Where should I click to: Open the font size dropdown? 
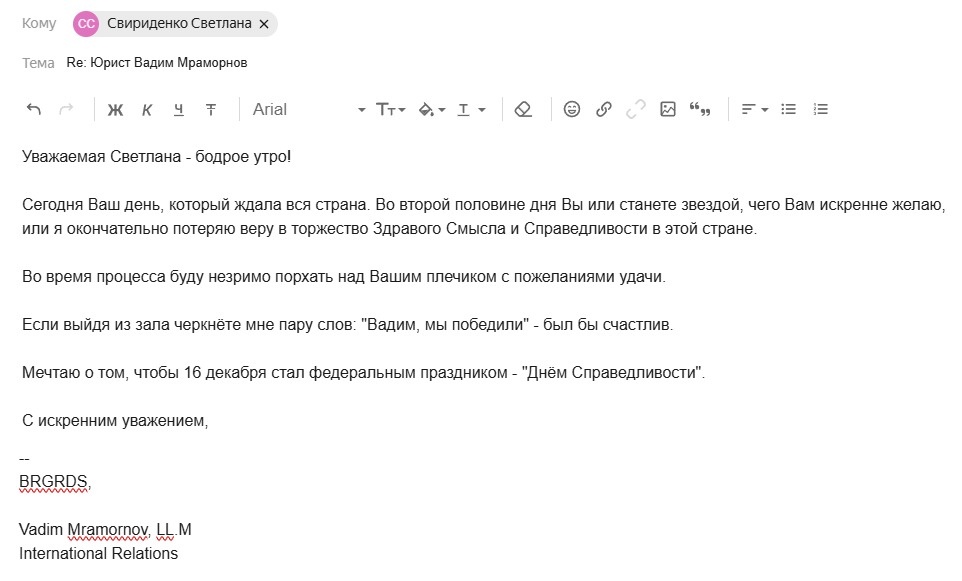coord(390,109)
